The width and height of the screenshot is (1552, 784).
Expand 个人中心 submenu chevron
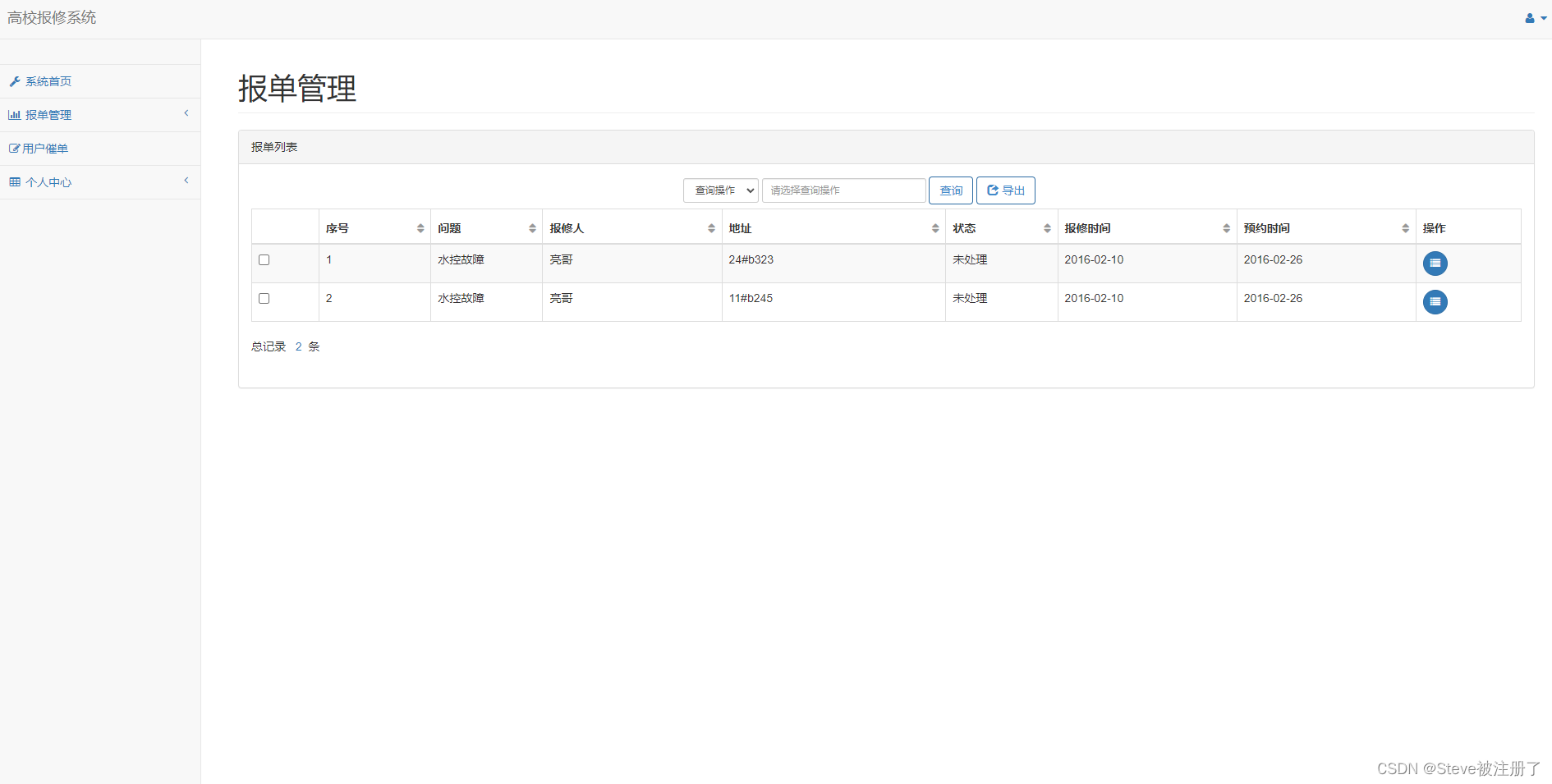(x=186, y=181)
